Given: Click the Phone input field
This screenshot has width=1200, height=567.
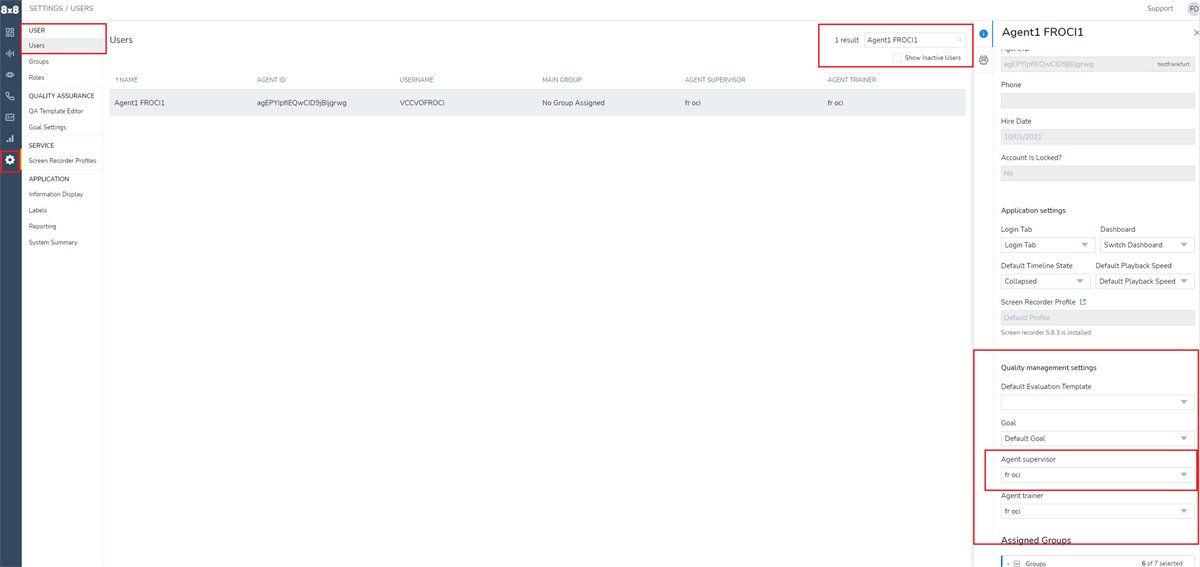Looking at the screenshot, I should click(x=1098, y=100).
